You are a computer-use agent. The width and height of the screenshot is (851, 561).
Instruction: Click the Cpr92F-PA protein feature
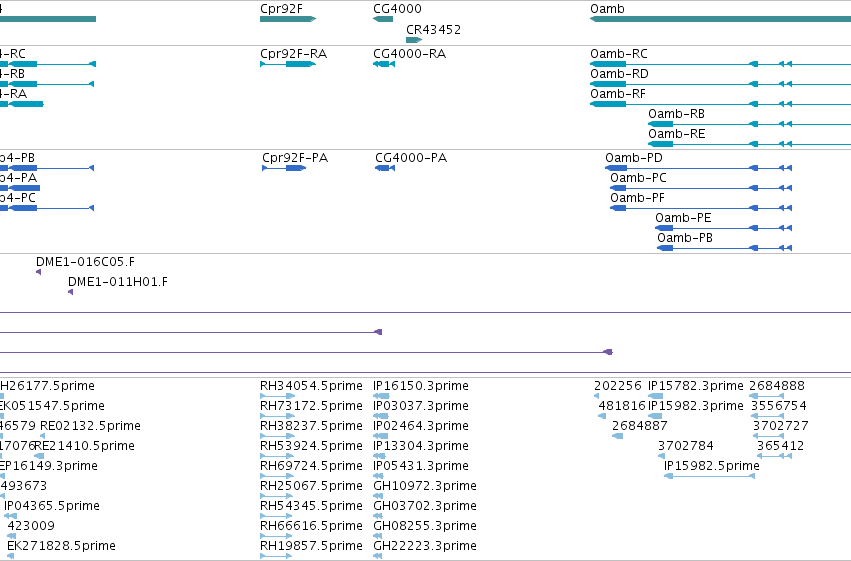(284, 168)
